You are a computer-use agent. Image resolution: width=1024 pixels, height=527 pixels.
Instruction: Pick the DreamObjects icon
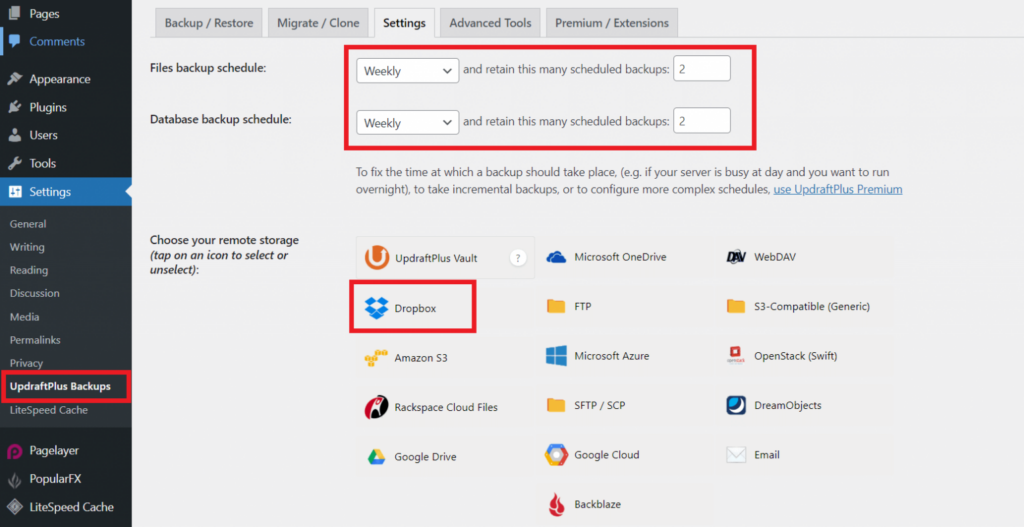(736, 405)
